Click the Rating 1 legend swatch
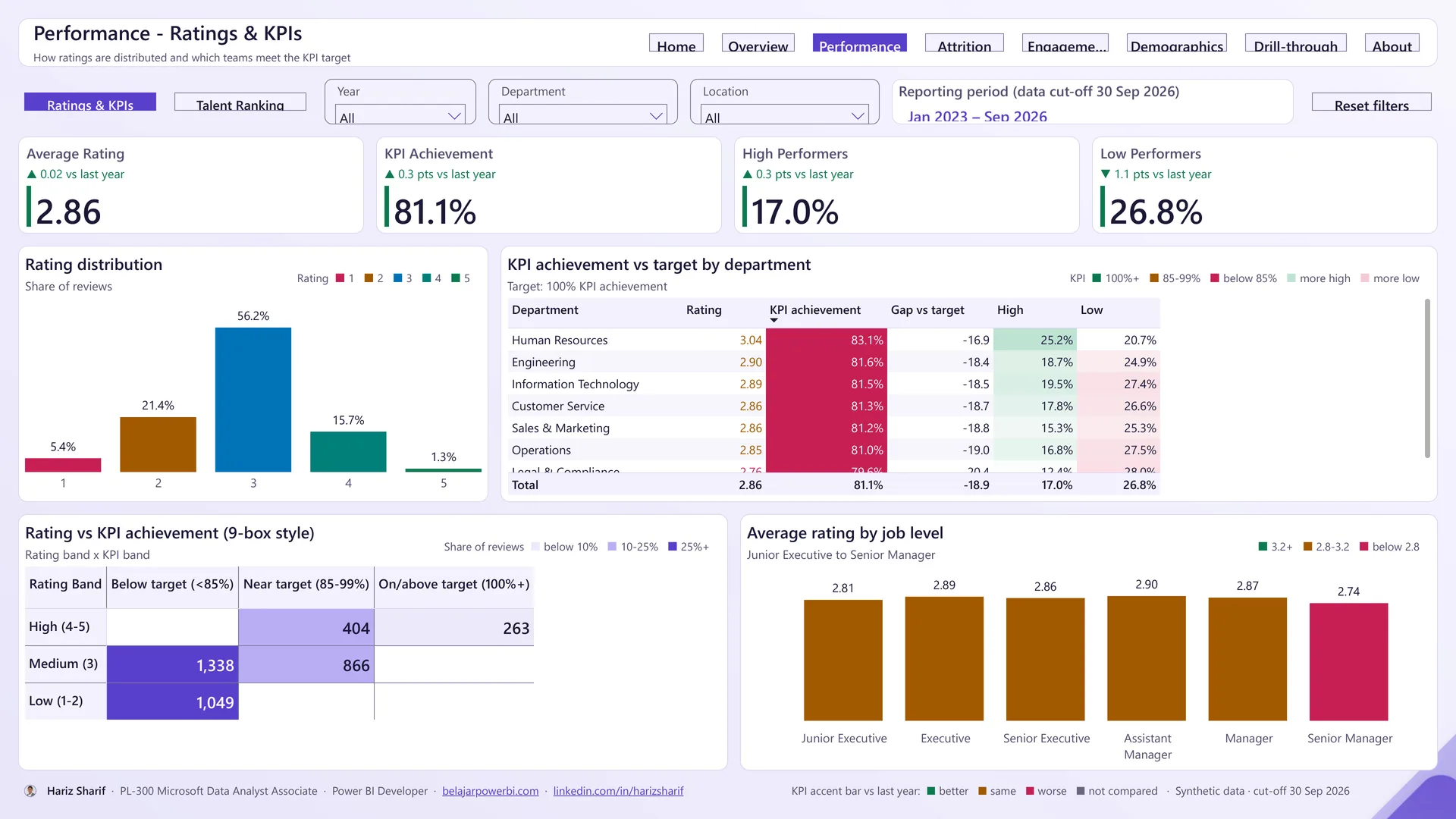This screenshot has height=819, width=1456. coord(340,278)
